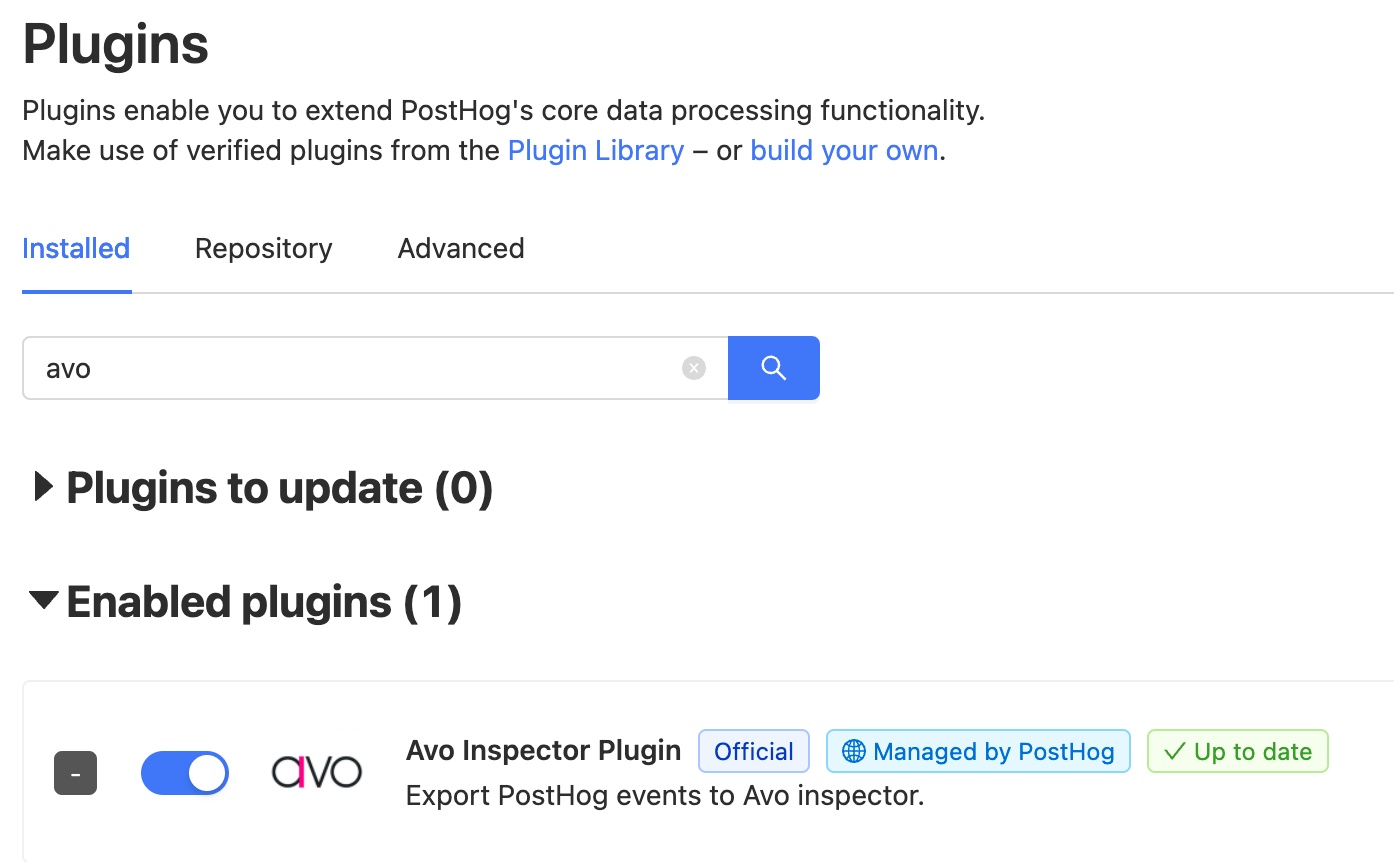The image size is (1394, 862).
Task: Open the Plugin Library link
Action: point(595,150)
